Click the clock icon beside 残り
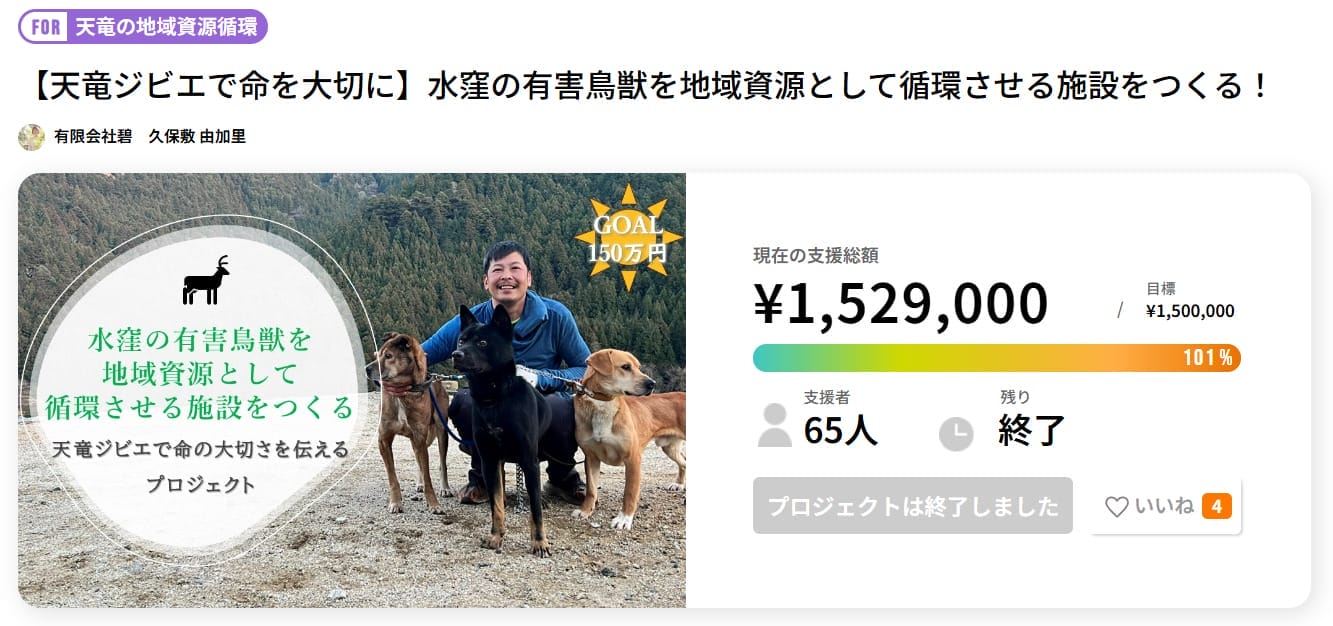Viewport: 1333px width, 626px height. (956, 433)
